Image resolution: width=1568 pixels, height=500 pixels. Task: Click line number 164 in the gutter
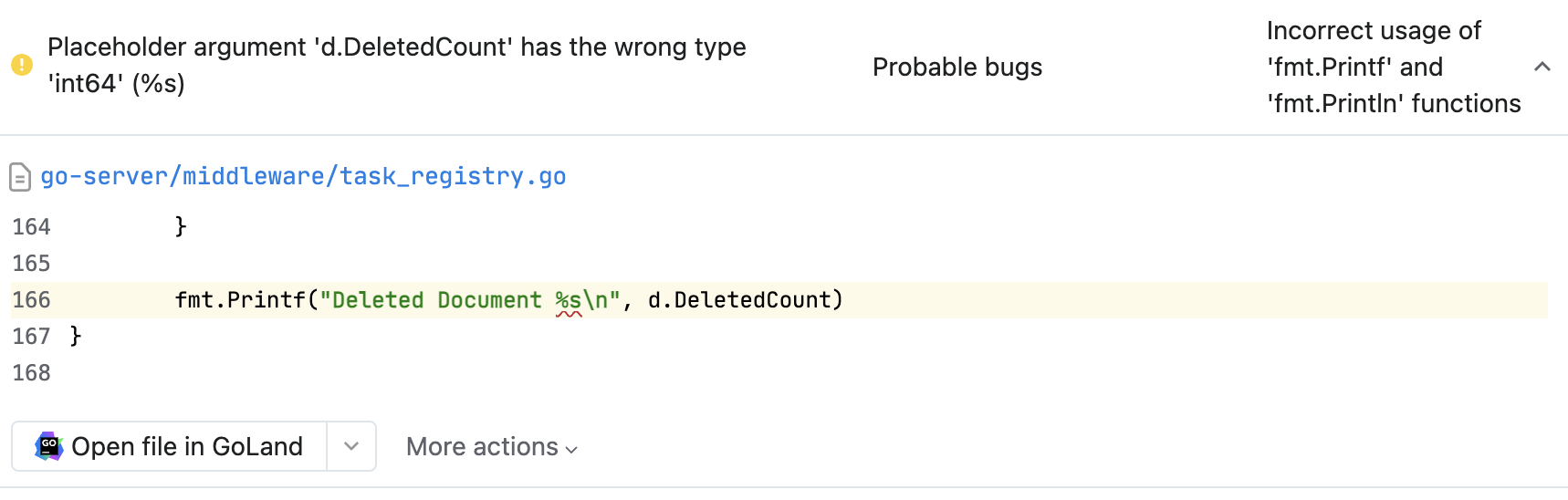click(32, 227)
